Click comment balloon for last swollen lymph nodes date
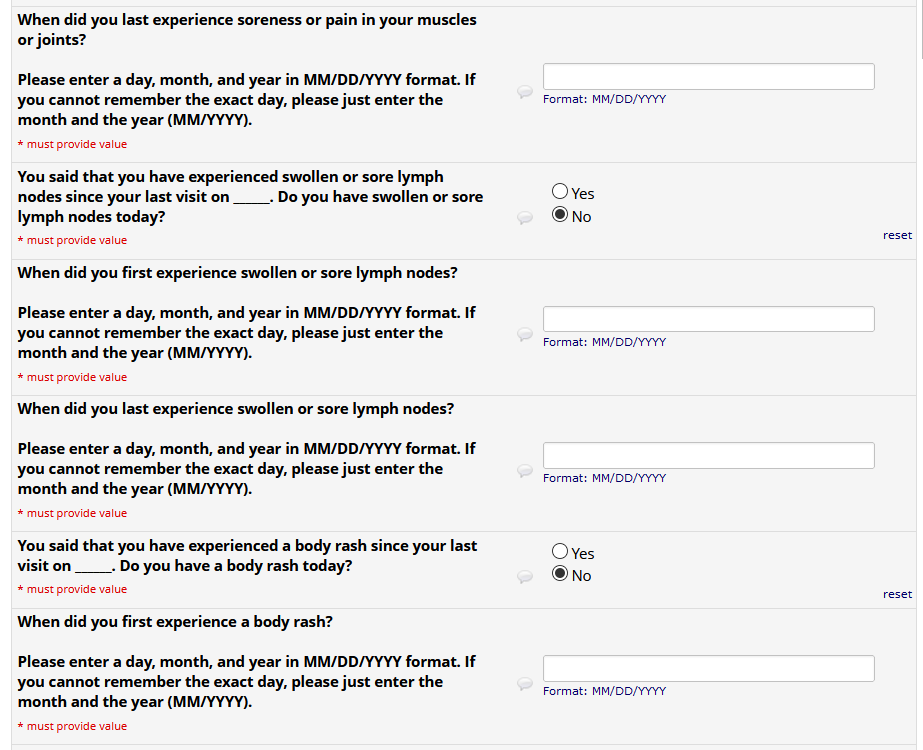The height and width of the screenshot is (750, 923). (x=525, y=470)
